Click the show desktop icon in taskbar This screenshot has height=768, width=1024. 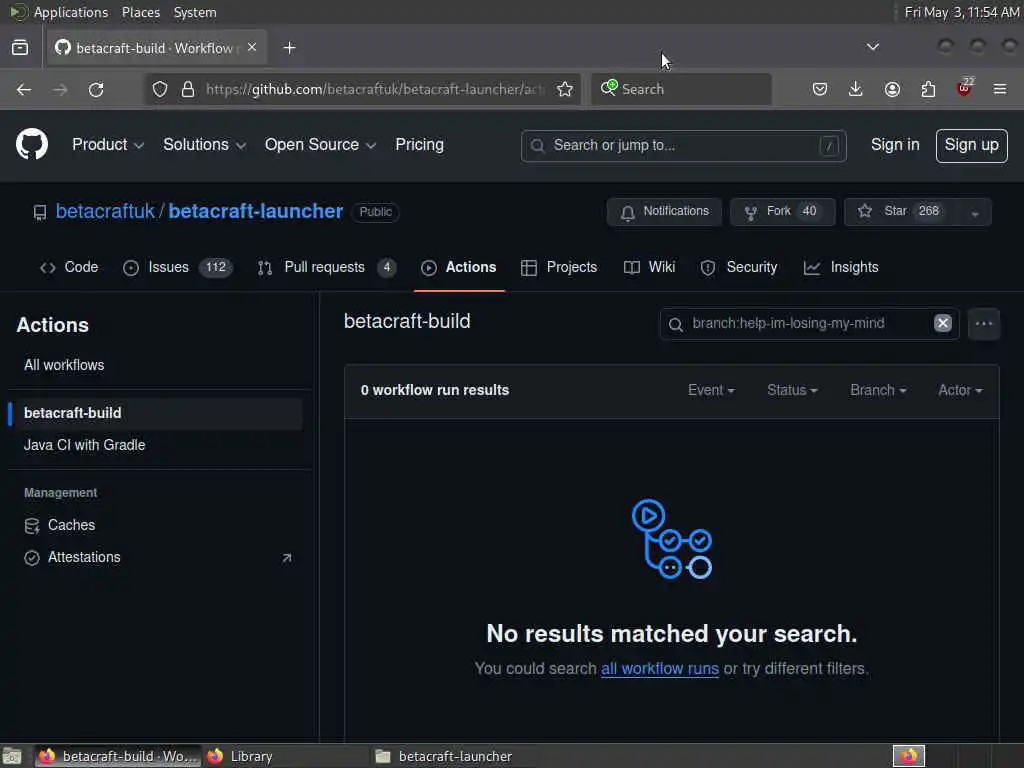(x=12, y=756)
